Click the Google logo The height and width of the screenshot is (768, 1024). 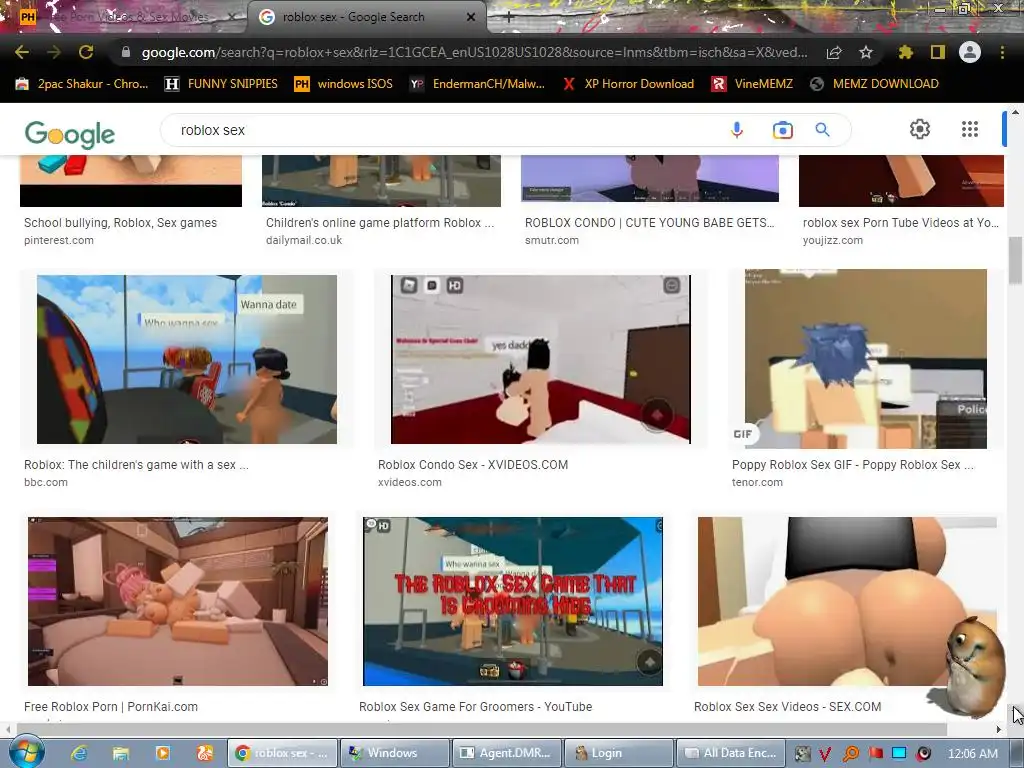click(70, 133)
